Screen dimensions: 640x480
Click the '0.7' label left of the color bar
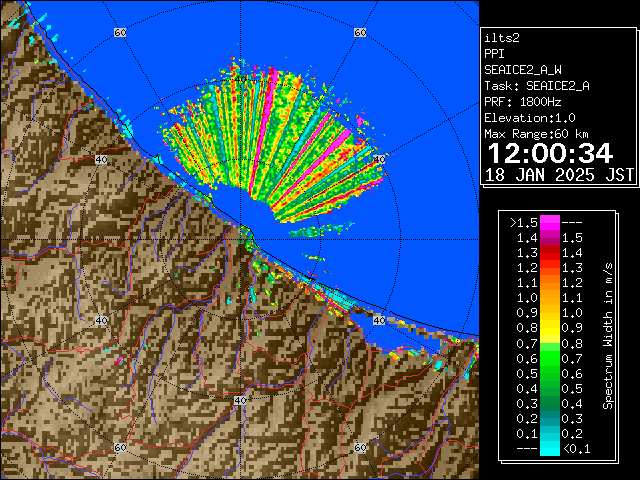(x=527, y=343)
